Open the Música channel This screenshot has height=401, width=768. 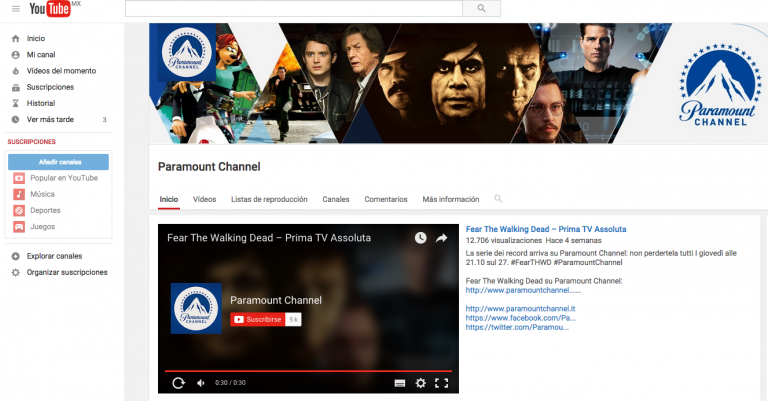click(x=43, y=194)
